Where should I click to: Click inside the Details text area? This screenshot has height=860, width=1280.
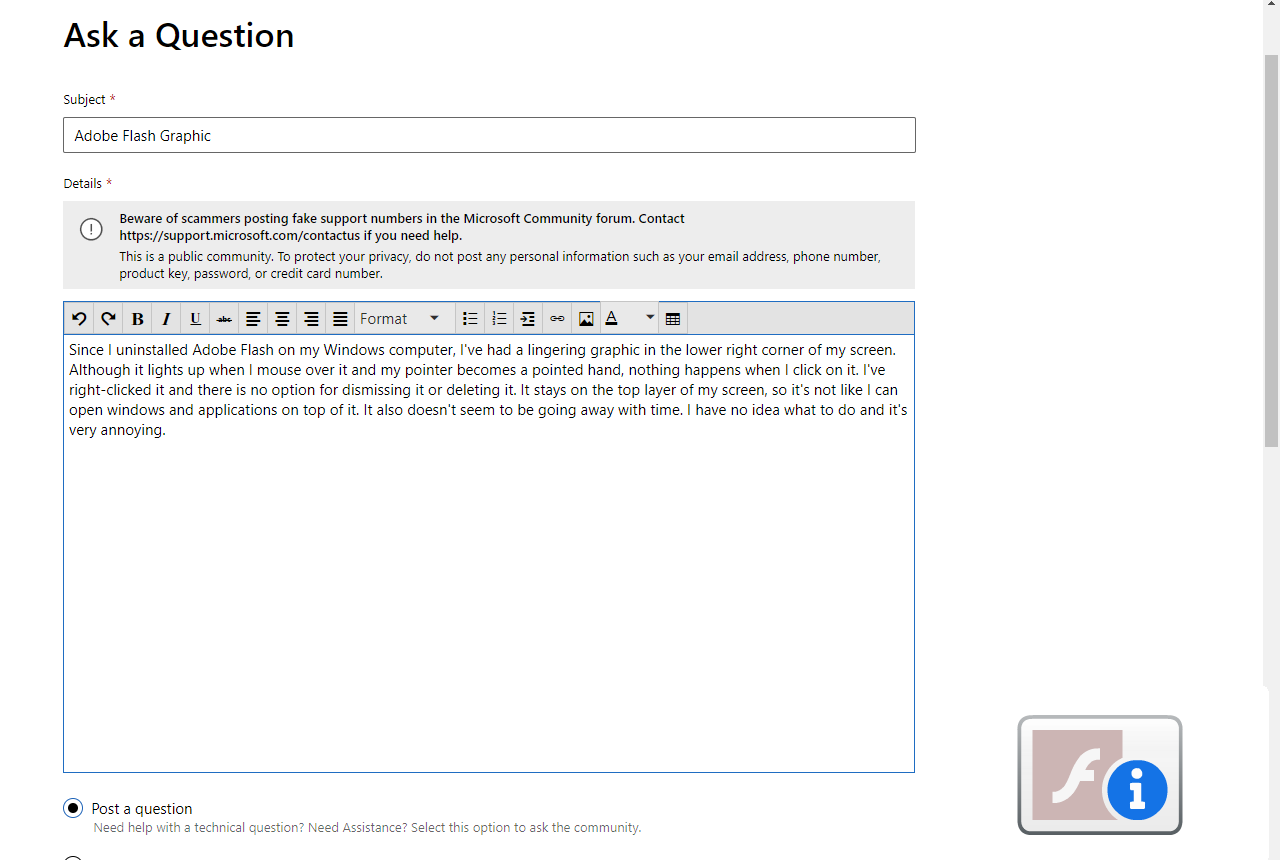pos(489,553)
